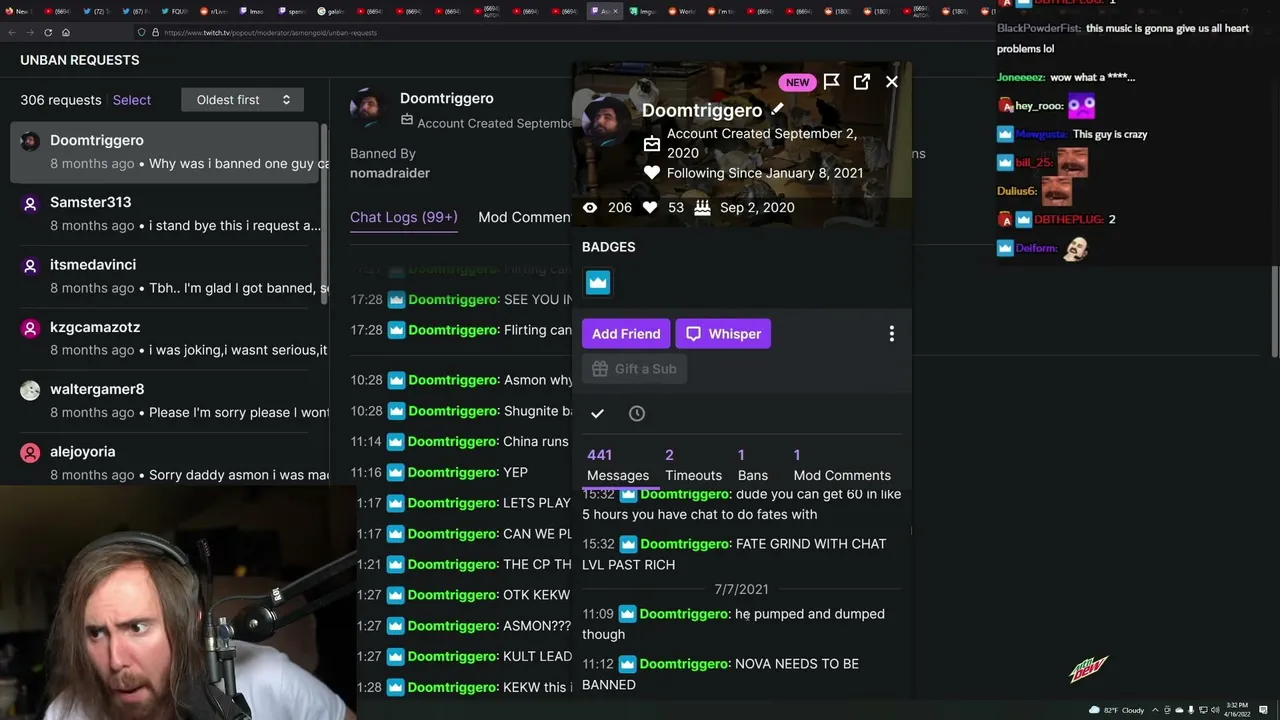Edit Doomtriggero nickname with pencil icon
Viewport: 1280px width, 720px height.
(x=778, y=109)
